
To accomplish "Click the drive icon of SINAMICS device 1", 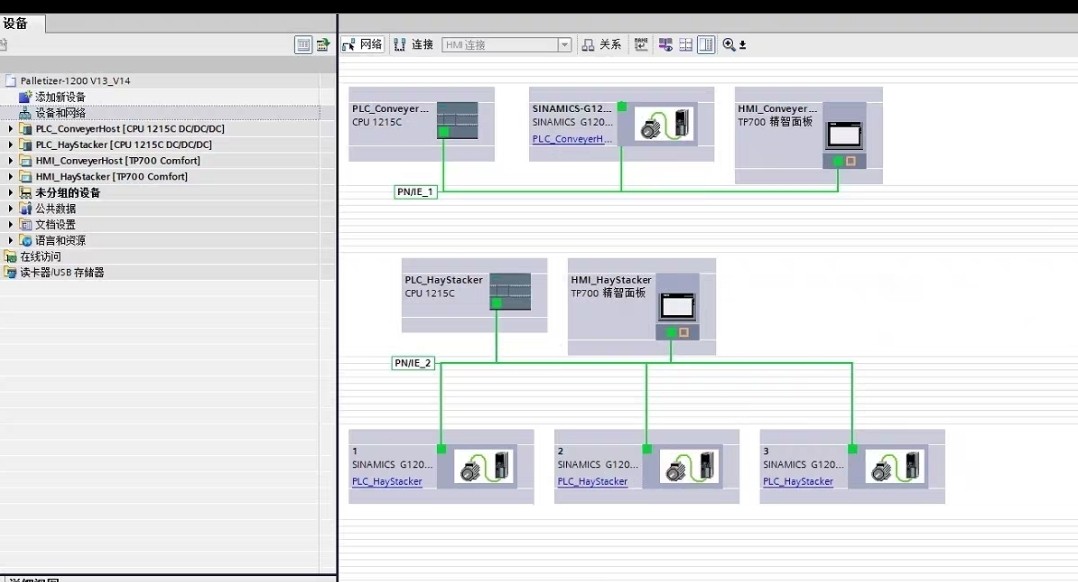I will pos(484,467).
